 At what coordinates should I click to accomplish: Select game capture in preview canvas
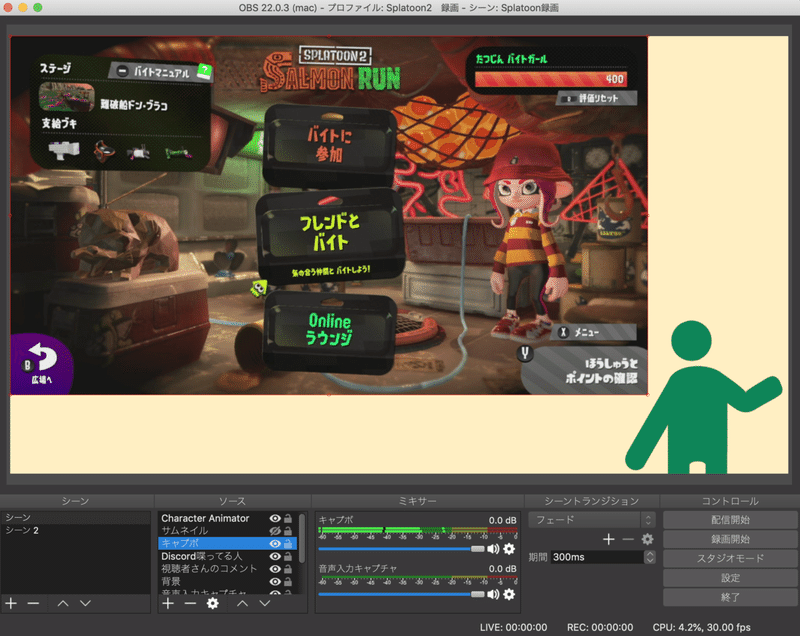coord(329,215)
